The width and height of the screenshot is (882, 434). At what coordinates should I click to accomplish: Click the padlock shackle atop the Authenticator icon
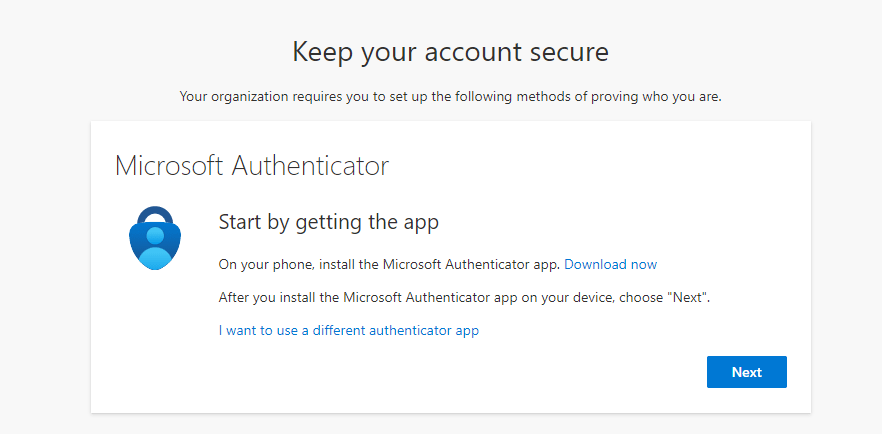pyautogui.click(x=155, y=215)
